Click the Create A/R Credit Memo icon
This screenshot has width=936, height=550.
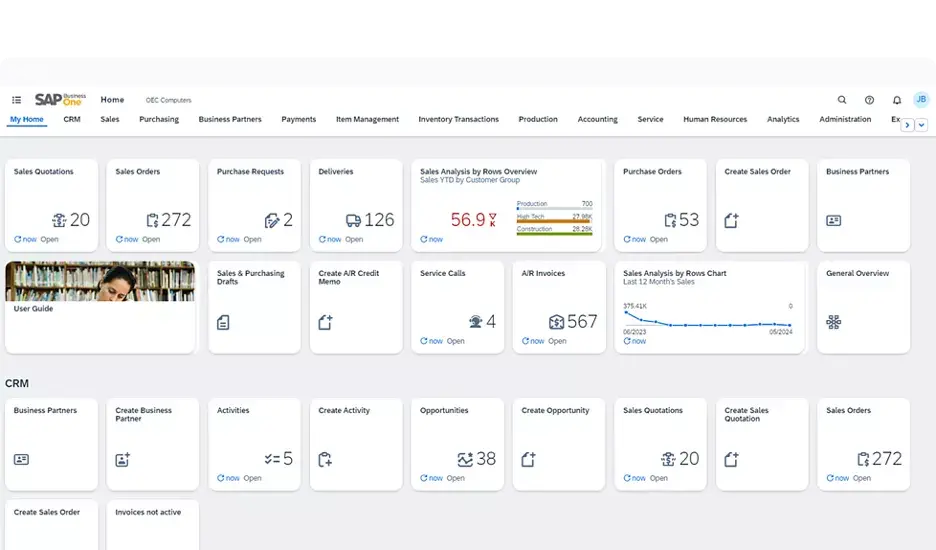(x=325, y=322)
